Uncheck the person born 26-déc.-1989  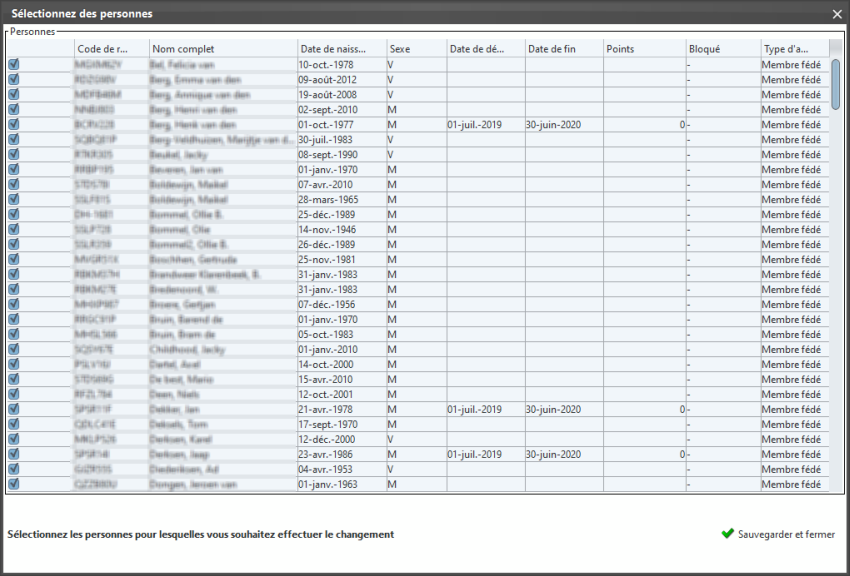[x=14, y=244]
